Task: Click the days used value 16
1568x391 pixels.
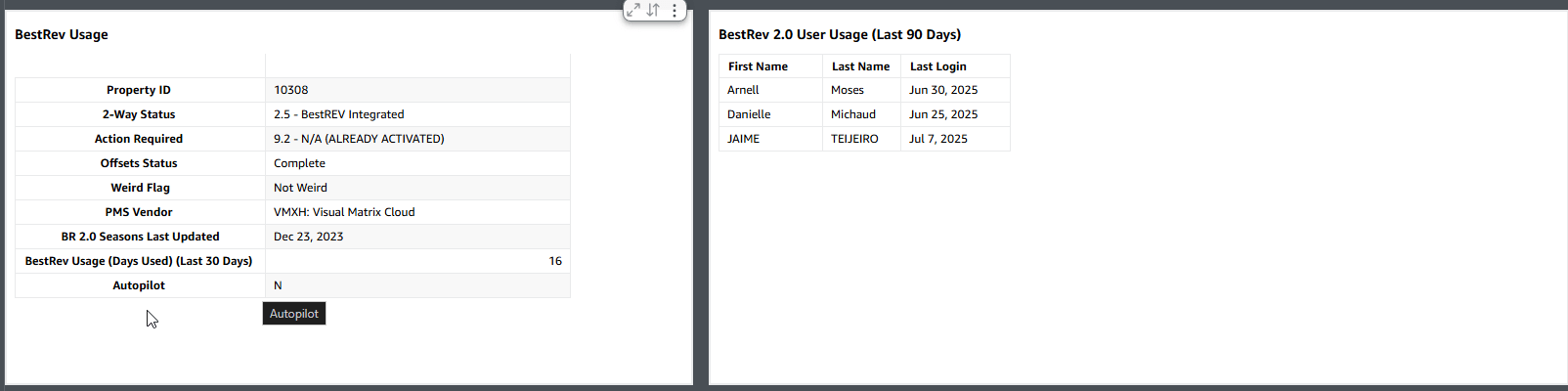Action: pyautogui.click(x=555, y=261)
